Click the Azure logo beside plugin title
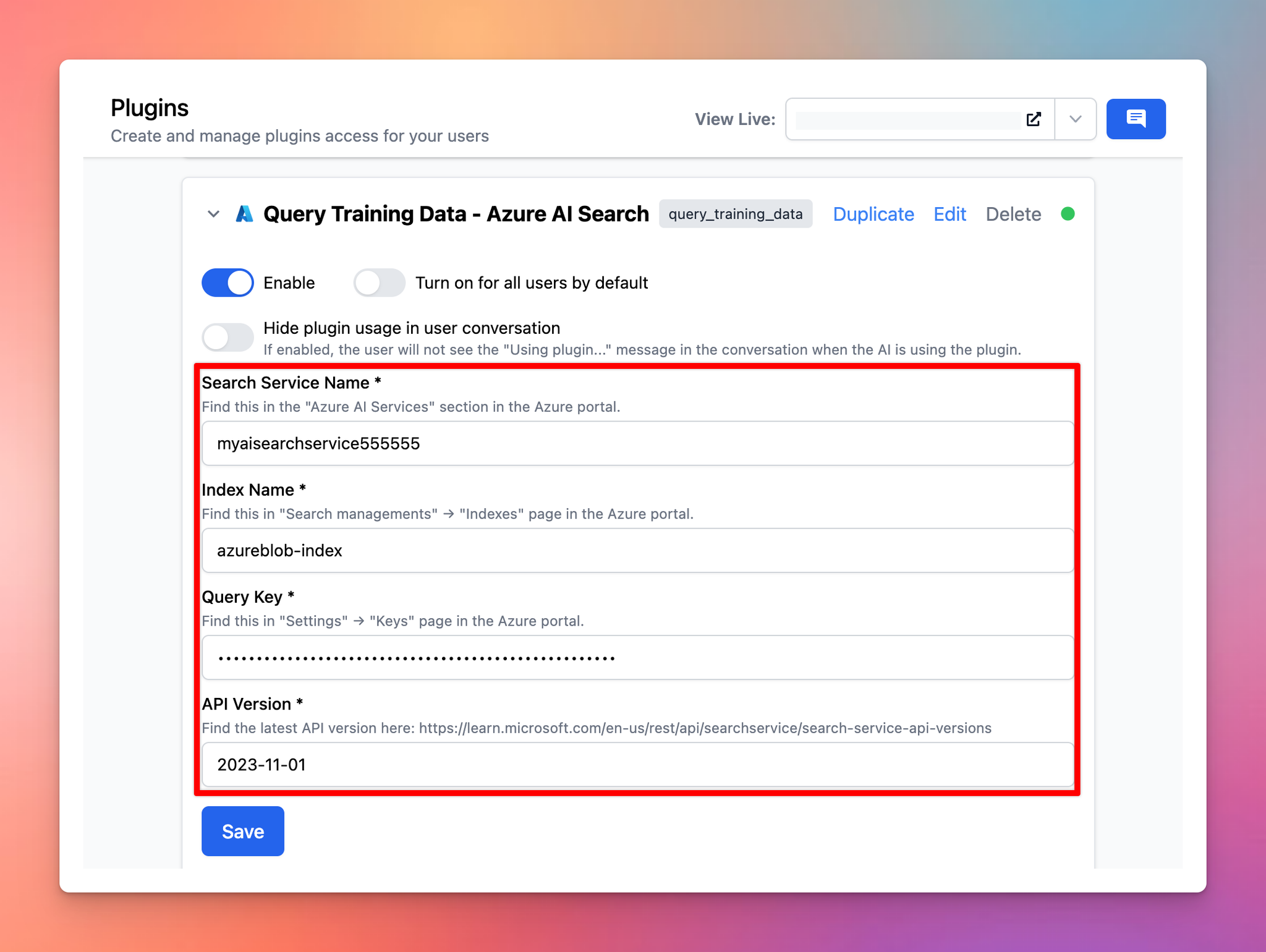The height and width of the screenshot is (952, 1266). coord(244,214)
